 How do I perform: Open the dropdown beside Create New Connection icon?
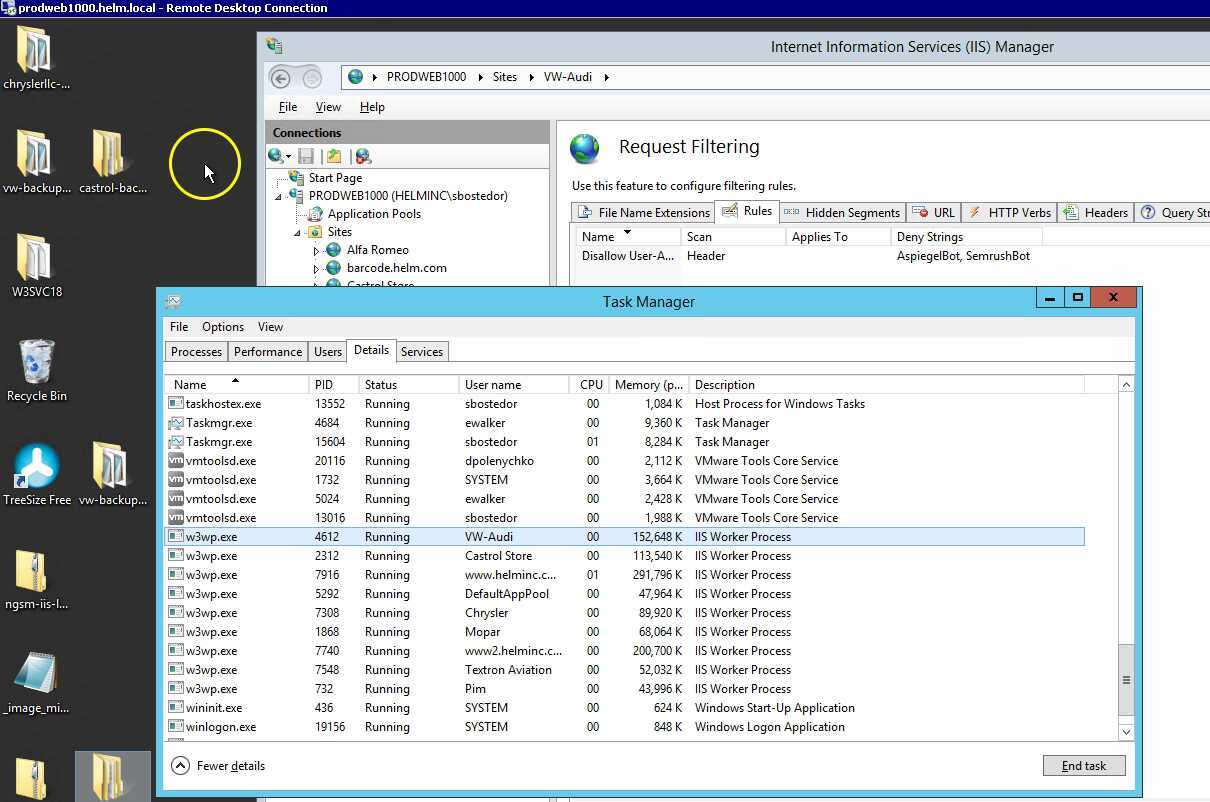tap(289, 156)
